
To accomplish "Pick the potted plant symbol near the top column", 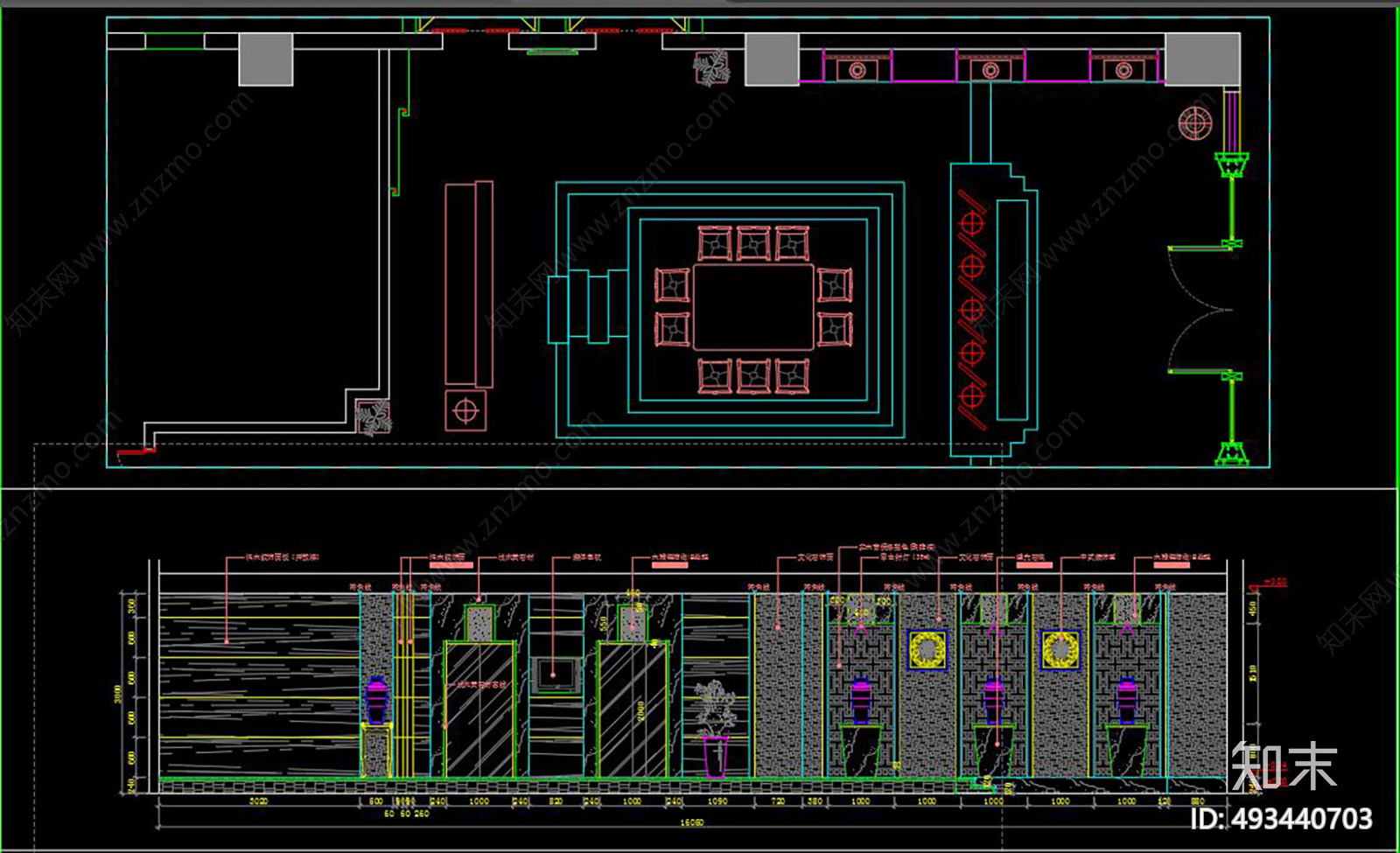I will (x=712, y=67).
